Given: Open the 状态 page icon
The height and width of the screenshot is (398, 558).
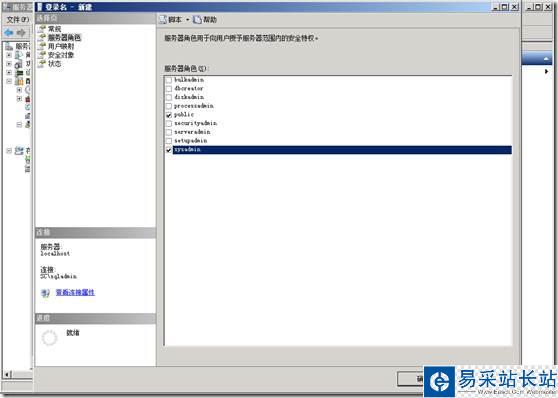Looking at the screenshot, I should pos(42,63).
